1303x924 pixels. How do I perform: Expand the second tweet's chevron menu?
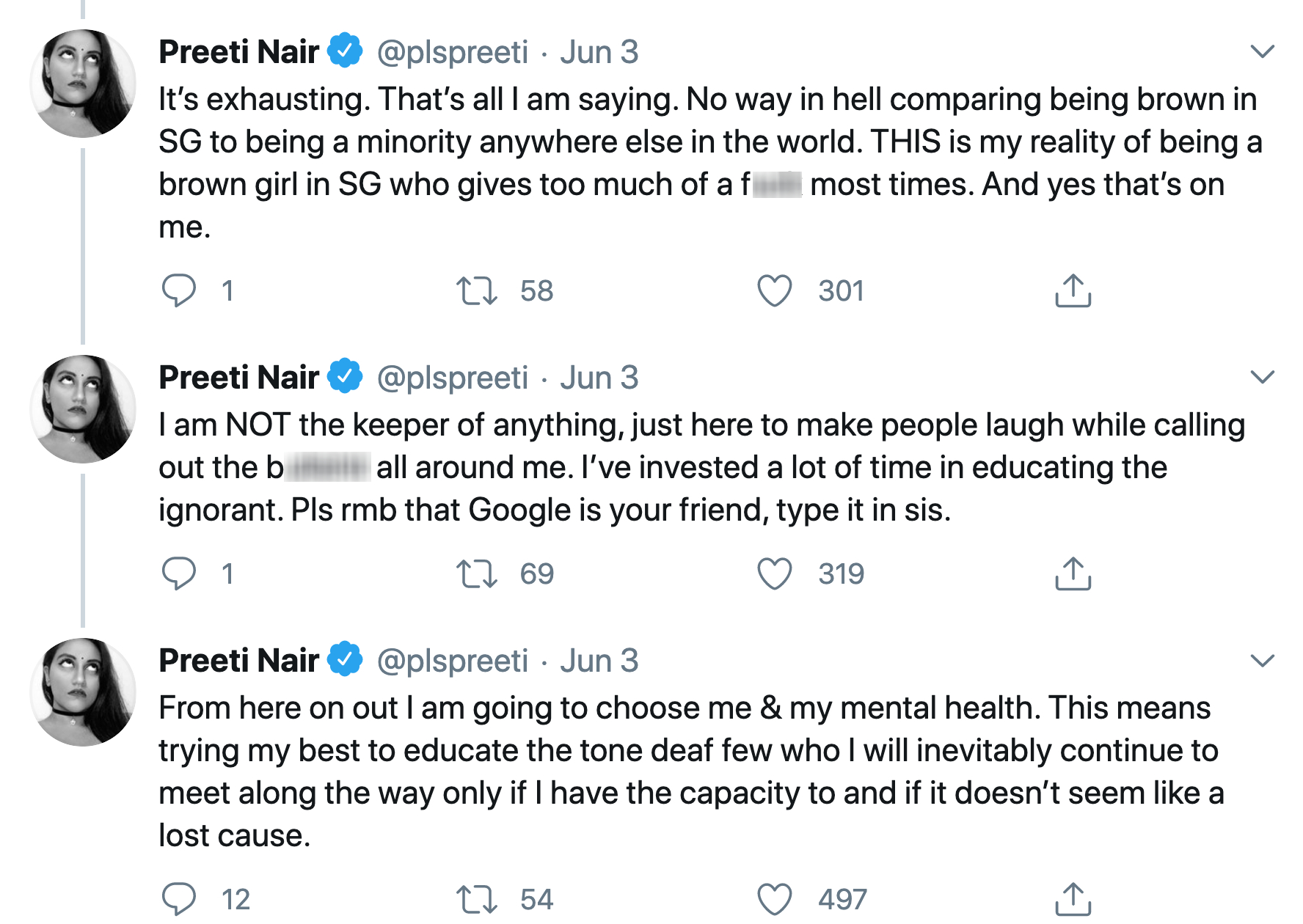(x=1262, y=377)
